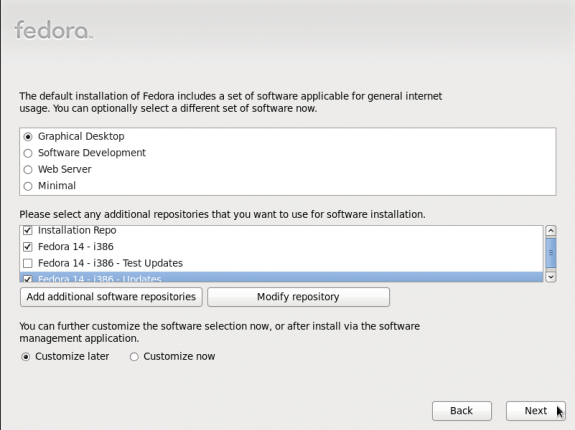Select the Fedora 14 - i386 row text
The width and height of the screenshot is (575, 430).
pos(76,247)
